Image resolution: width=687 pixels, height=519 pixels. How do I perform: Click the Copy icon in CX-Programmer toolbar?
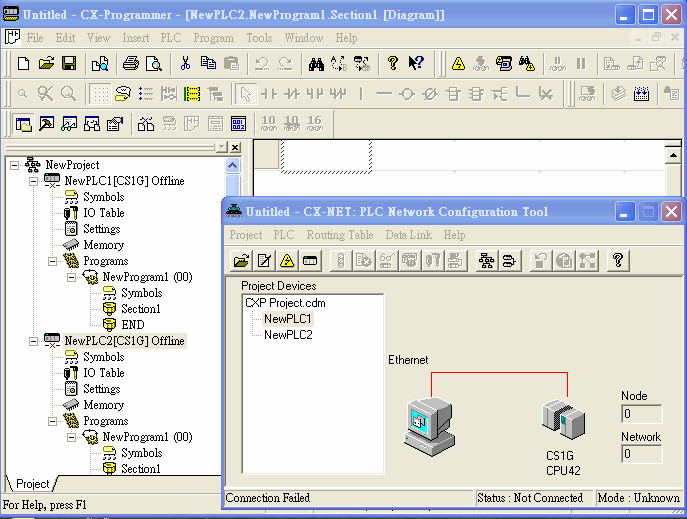click(x=208, y=64)
